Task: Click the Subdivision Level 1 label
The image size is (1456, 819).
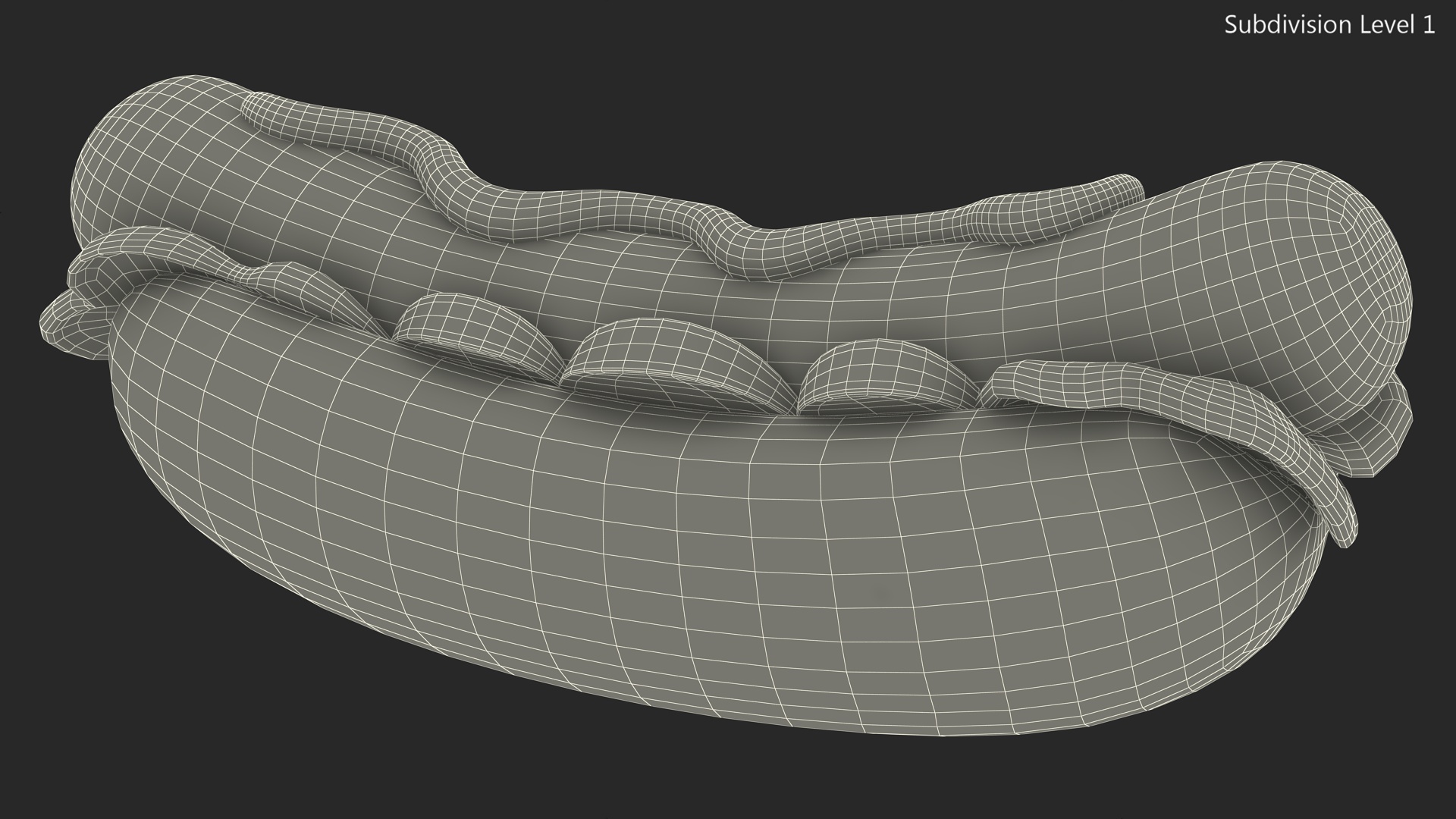Action: click(1329, 25)
